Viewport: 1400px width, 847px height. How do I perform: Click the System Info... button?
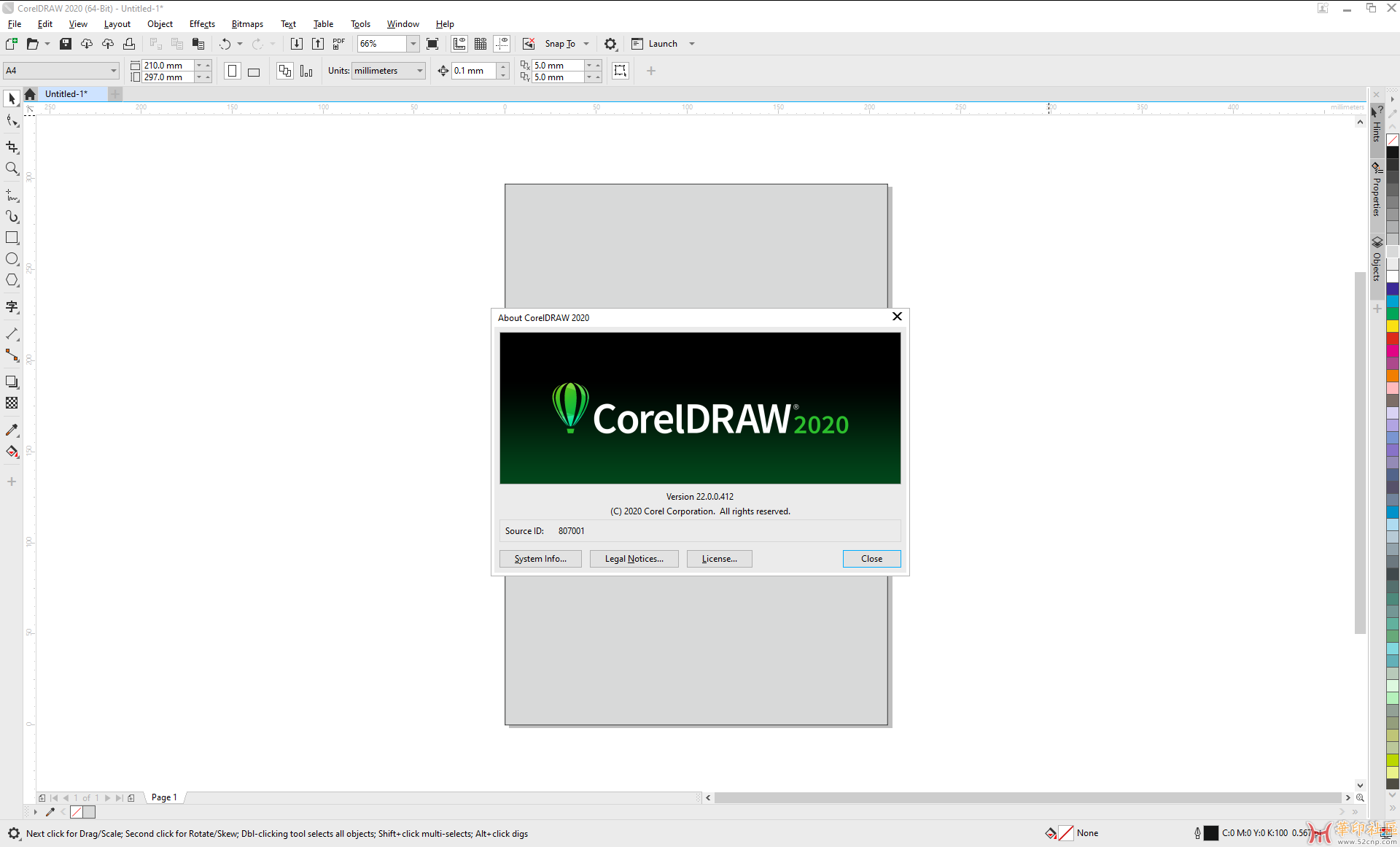(x=540, y=559)
